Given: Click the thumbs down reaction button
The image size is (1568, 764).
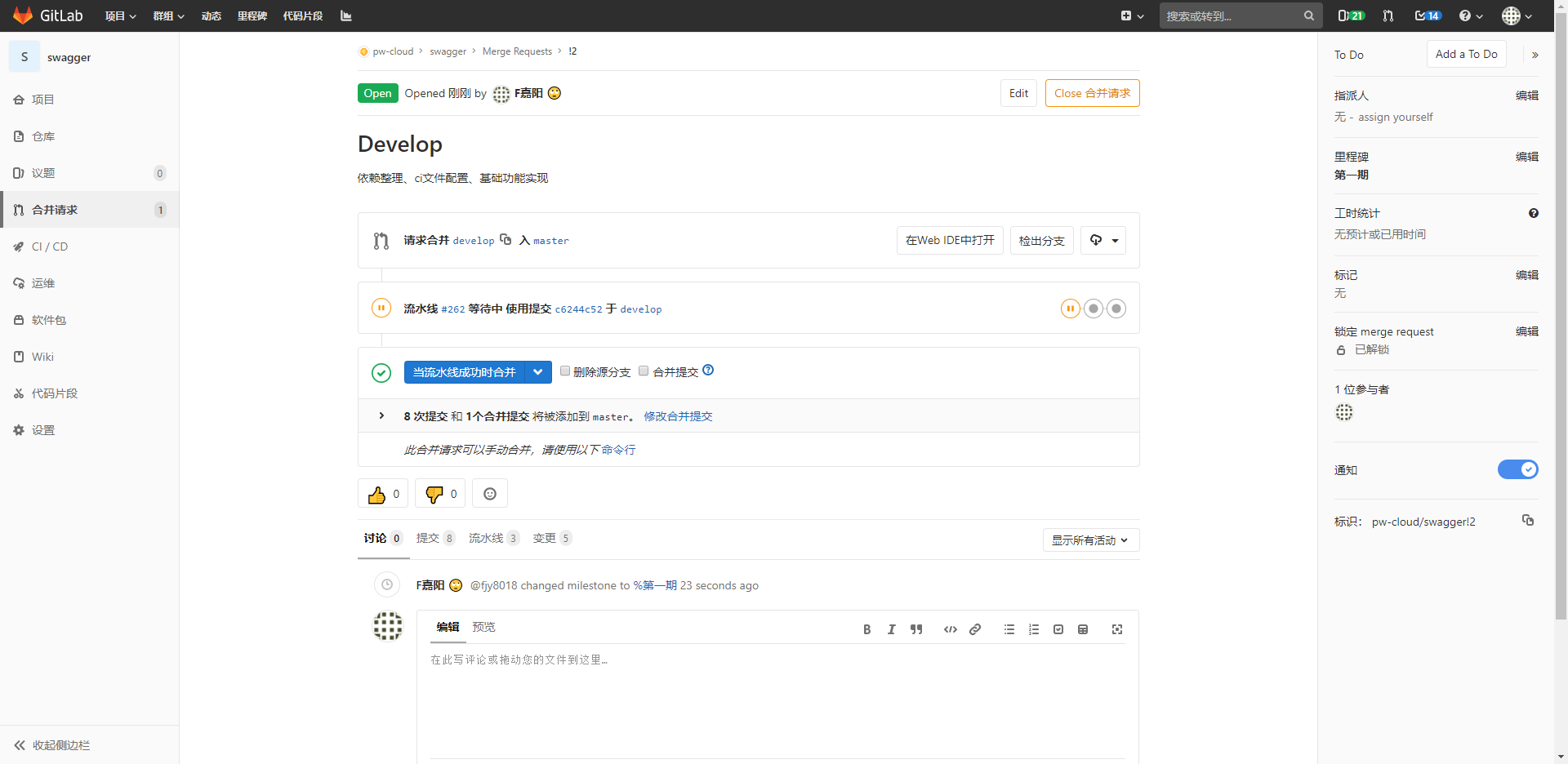Looking at the screenshot, I should tap(440, 494).
